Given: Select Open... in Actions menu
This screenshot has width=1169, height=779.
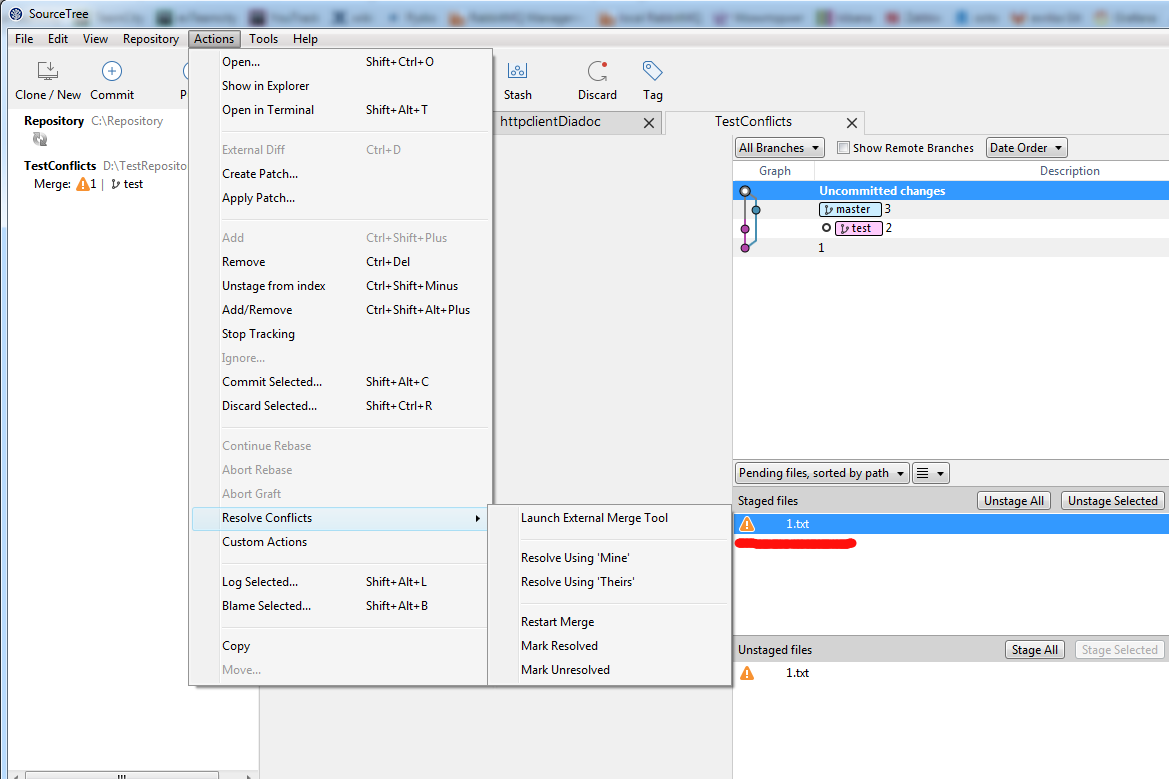Looking at the screenshot, I should [x=341, y=62].
